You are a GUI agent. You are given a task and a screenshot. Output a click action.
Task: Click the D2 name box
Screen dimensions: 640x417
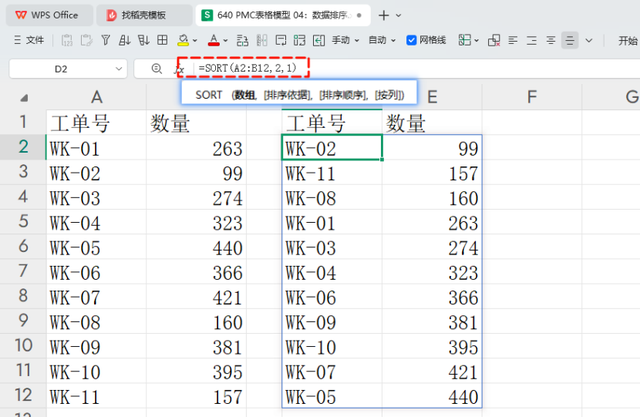pos(61,69)
